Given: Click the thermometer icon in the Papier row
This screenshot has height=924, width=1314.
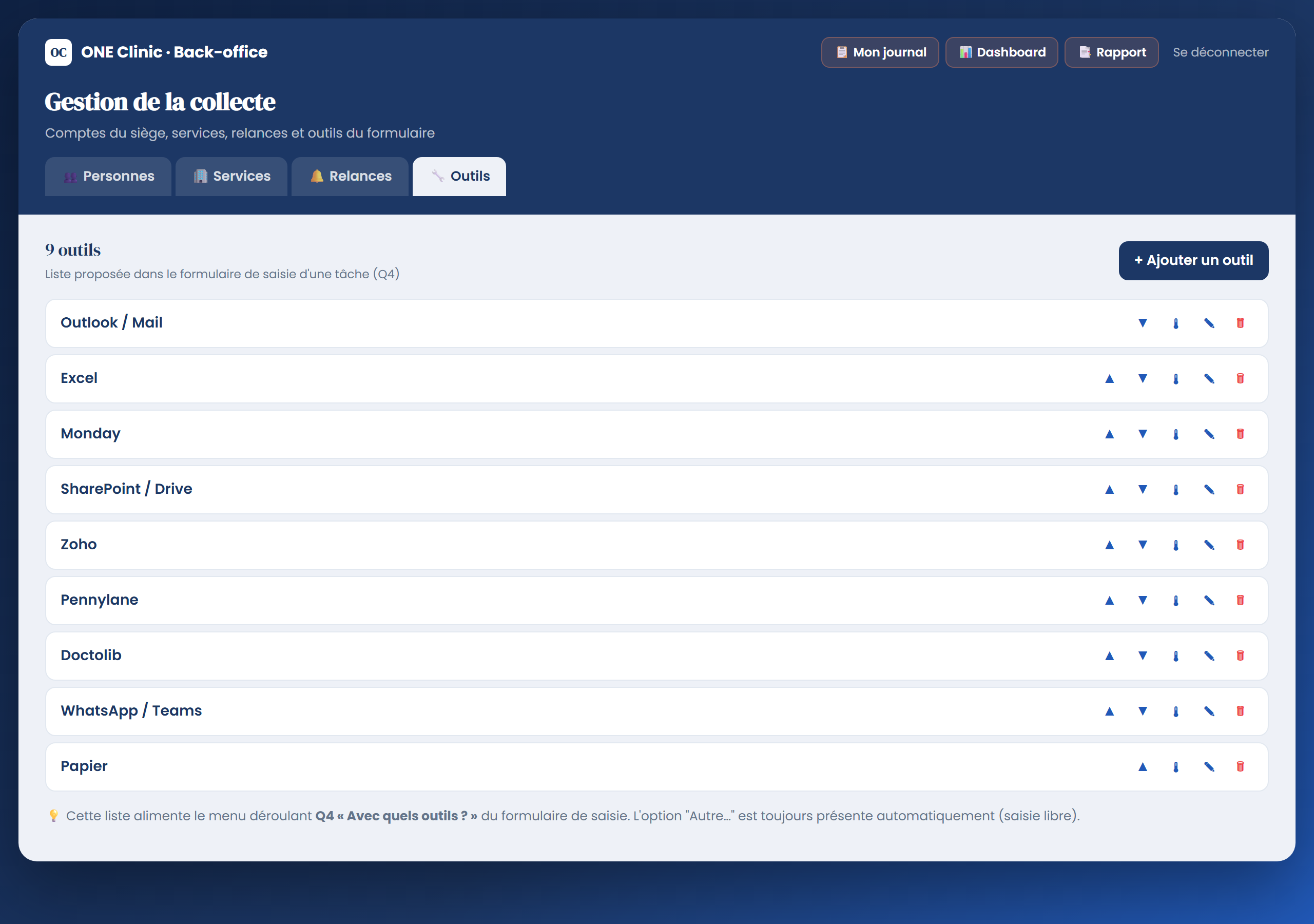Looking at the screenshot, I should (x=1175, y=767).
